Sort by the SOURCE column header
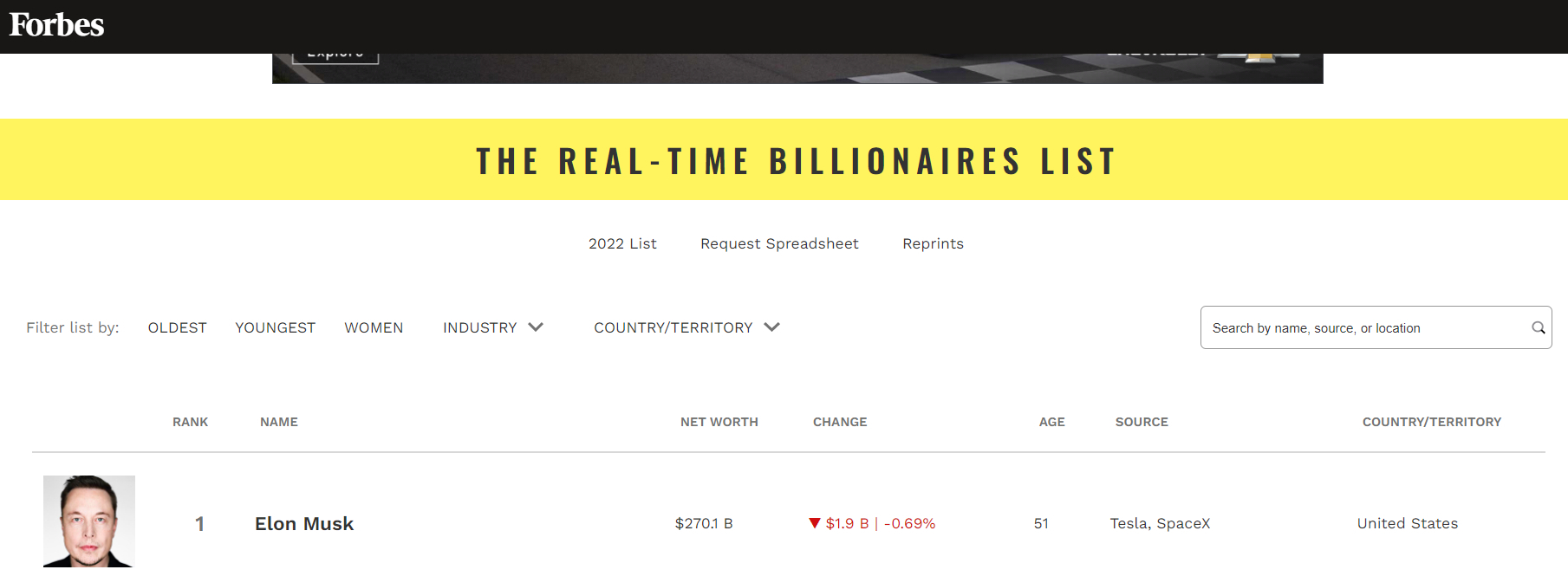This screenshot has height=576, width=1568. [x=1142, y=422]
